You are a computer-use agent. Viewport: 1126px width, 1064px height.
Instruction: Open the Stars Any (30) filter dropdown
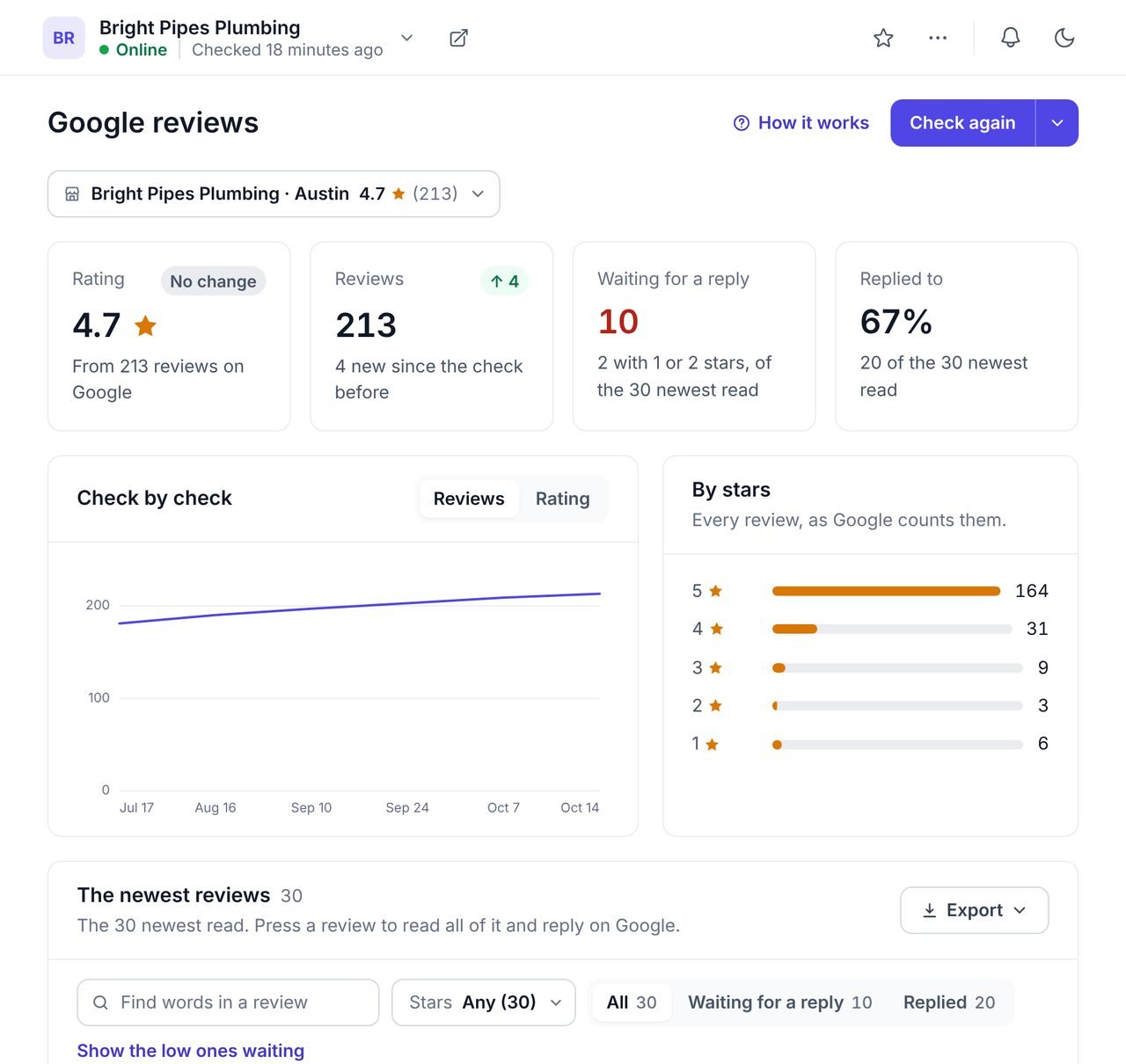pyautogui.click(x=484, y=1002)
